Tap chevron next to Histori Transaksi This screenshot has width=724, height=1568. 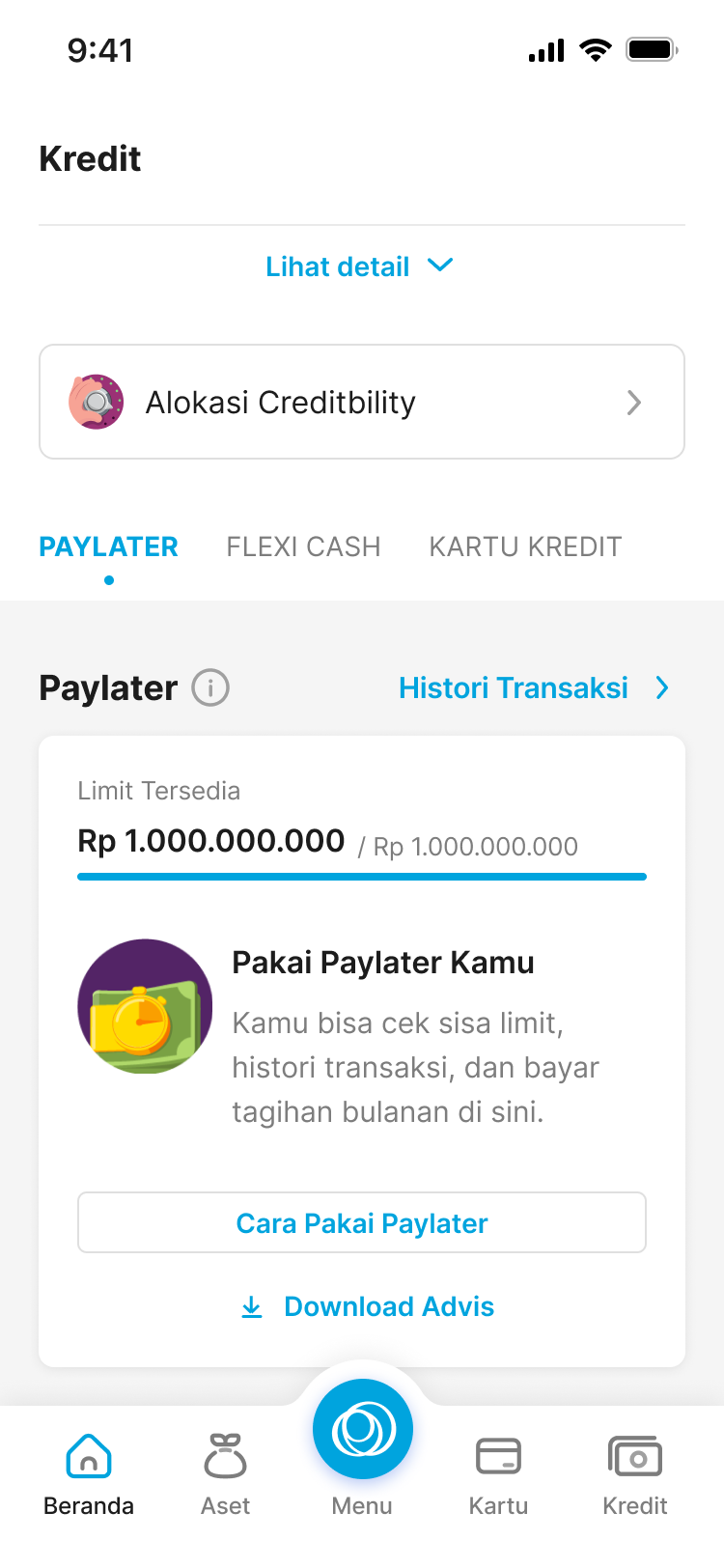662,688
